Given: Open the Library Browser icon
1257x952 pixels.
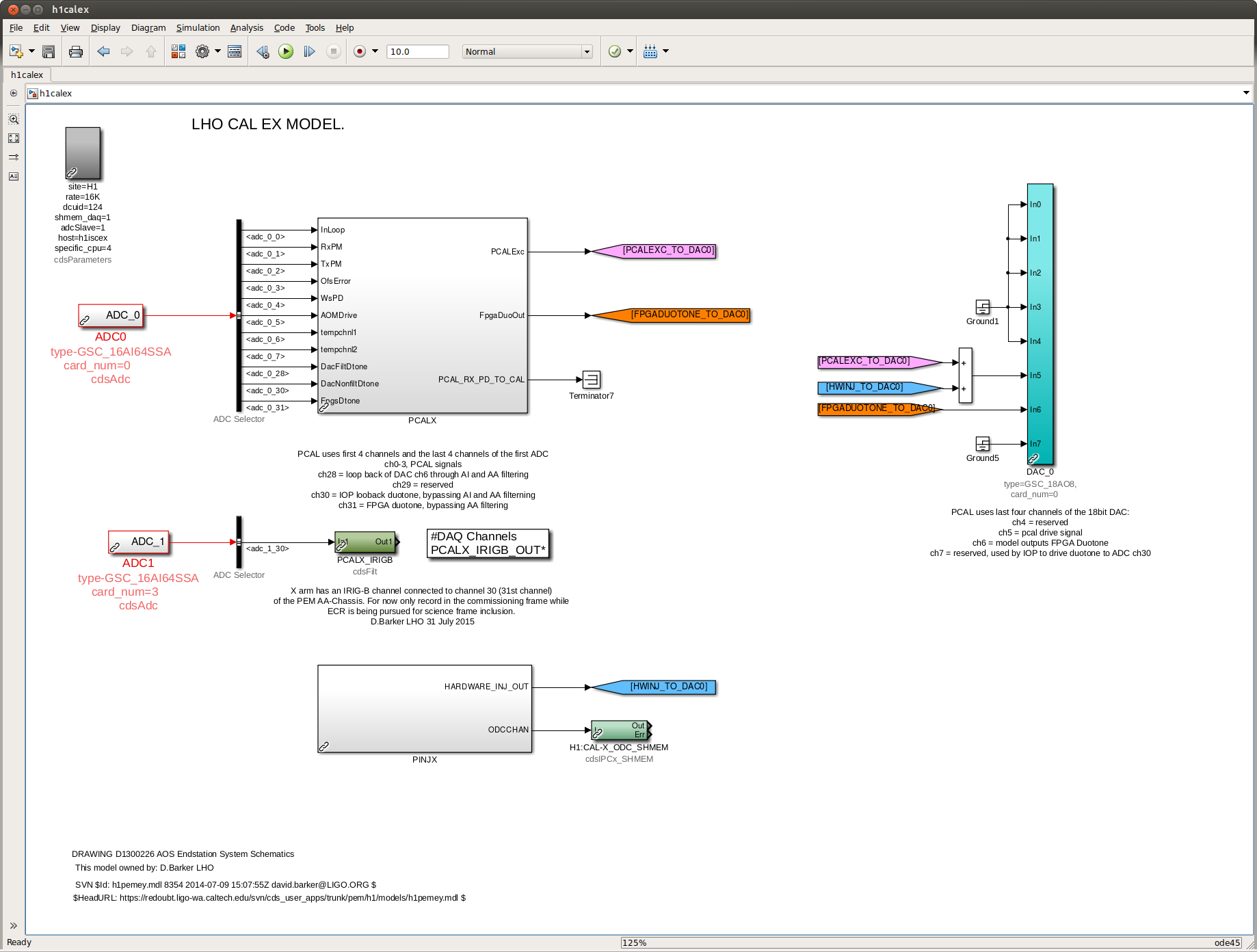Looking at the screenshot, I should tap(178, 51).
